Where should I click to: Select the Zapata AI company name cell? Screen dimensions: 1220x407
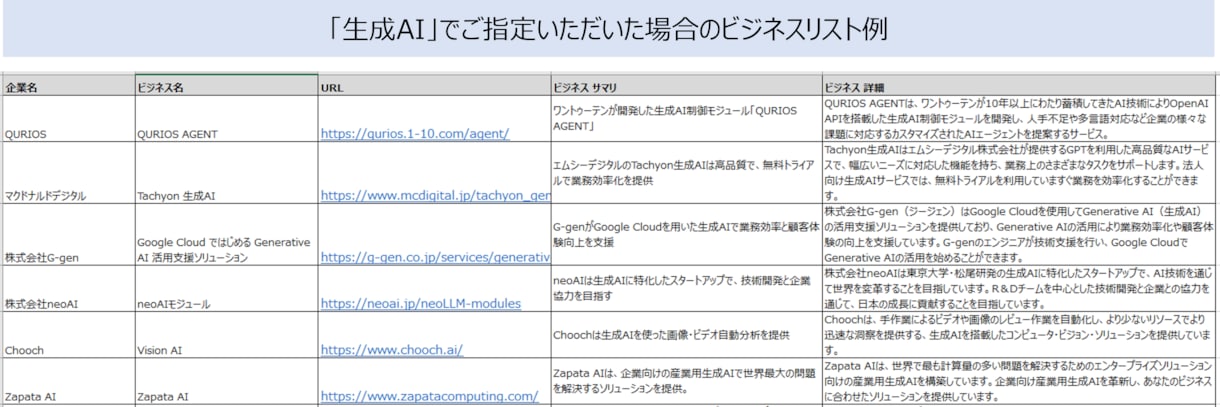(x=67, y=383)
